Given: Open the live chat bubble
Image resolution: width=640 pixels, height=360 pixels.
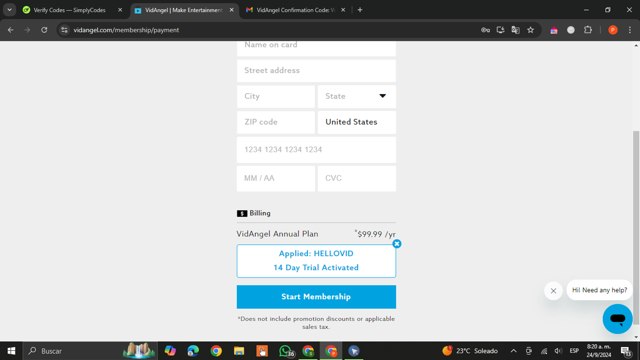Looking at the screenshot, I should pos(617,319).
